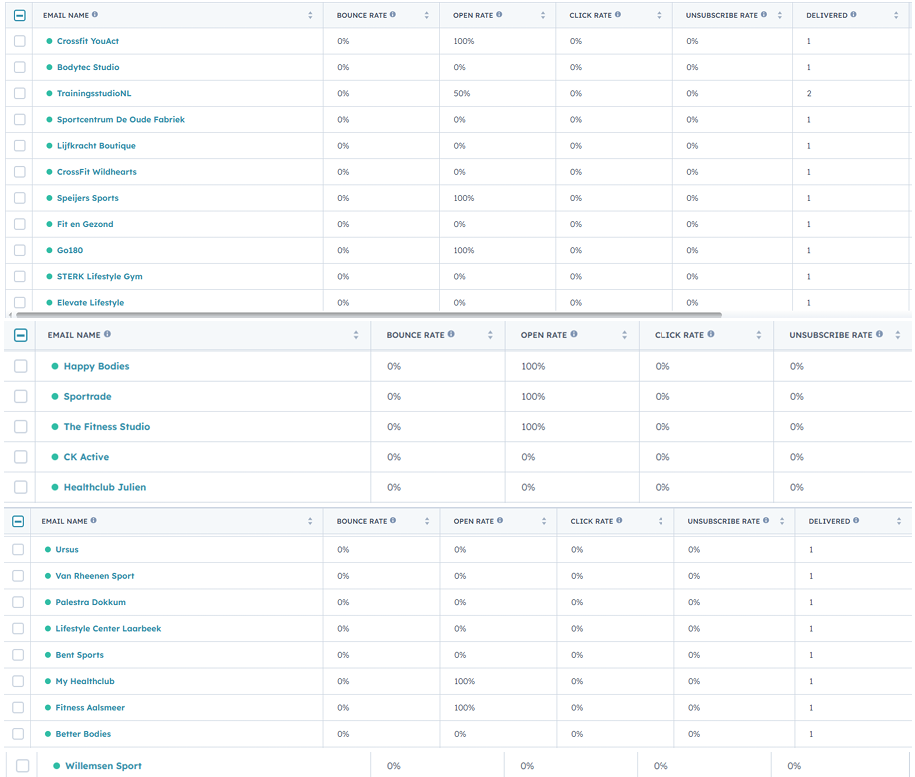Open the Happy Bodies email
Viewport: 915px width, 777px height.
tap(96, 366)
